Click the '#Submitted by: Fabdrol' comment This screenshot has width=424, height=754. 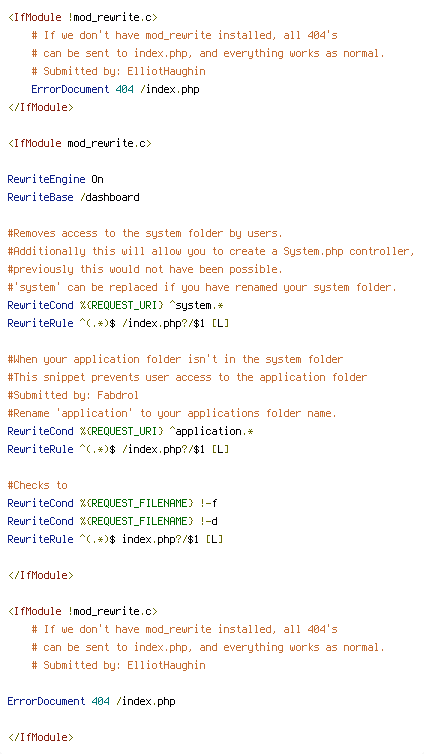click(x=73, y=395)
